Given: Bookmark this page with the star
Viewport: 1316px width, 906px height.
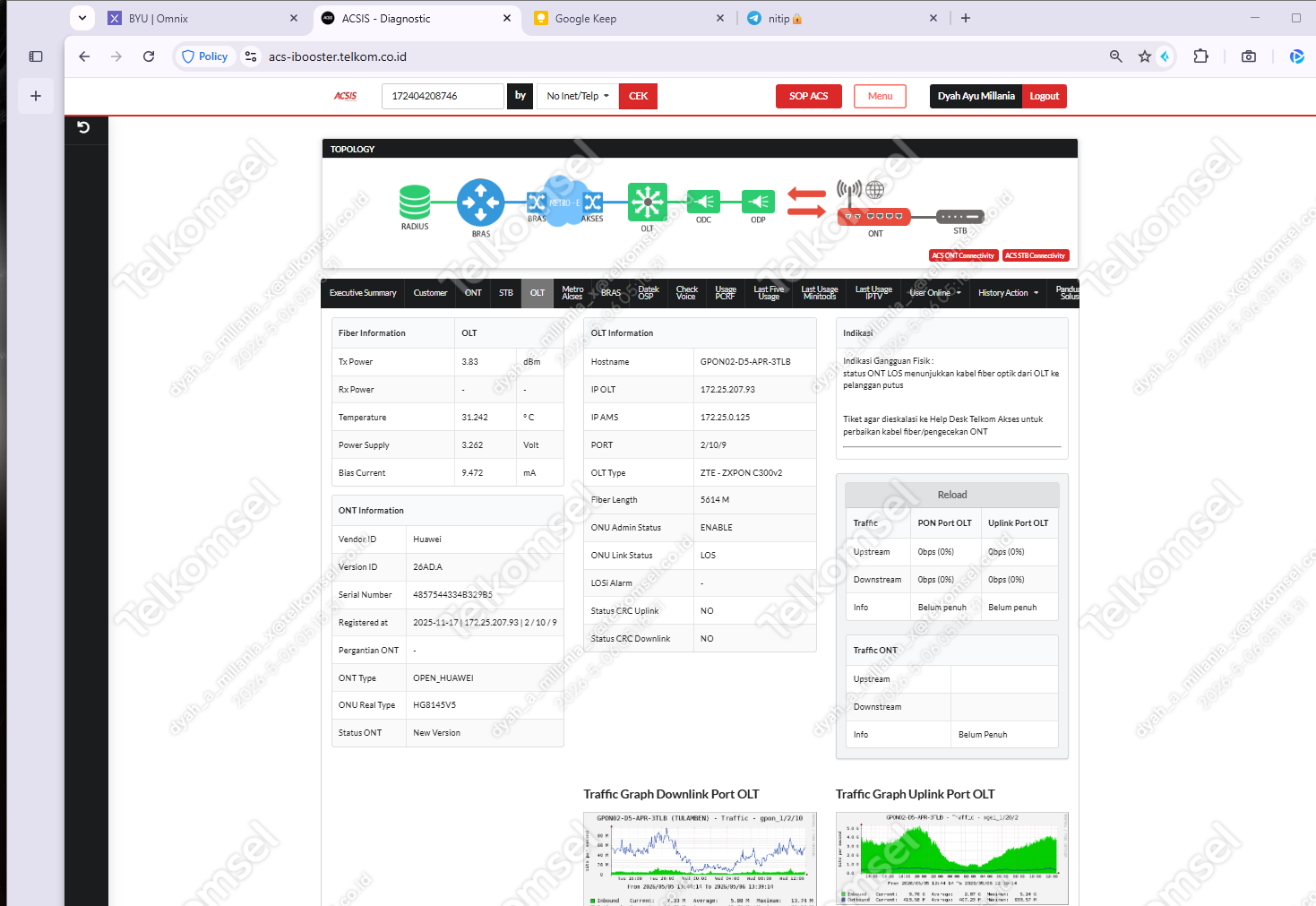Looking at the screenshot, I should click(x=1145, y=56).
